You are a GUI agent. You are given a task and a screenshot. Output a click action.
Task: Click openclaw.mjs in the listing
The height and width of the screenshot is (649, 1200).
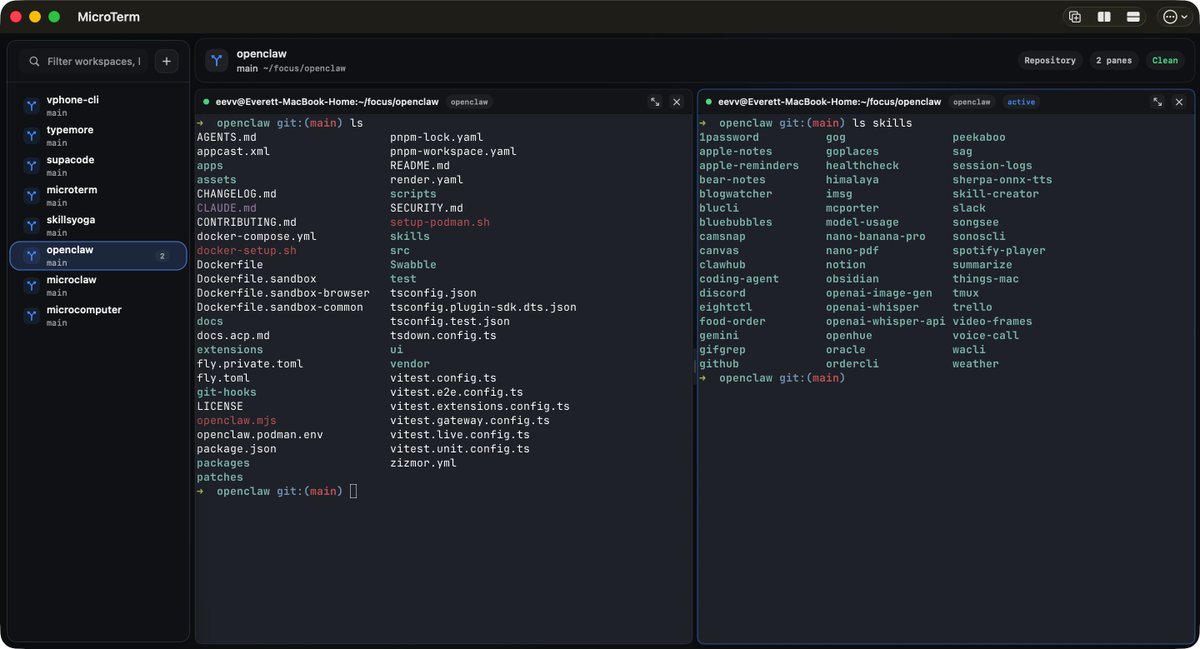[x=237, y=421]
